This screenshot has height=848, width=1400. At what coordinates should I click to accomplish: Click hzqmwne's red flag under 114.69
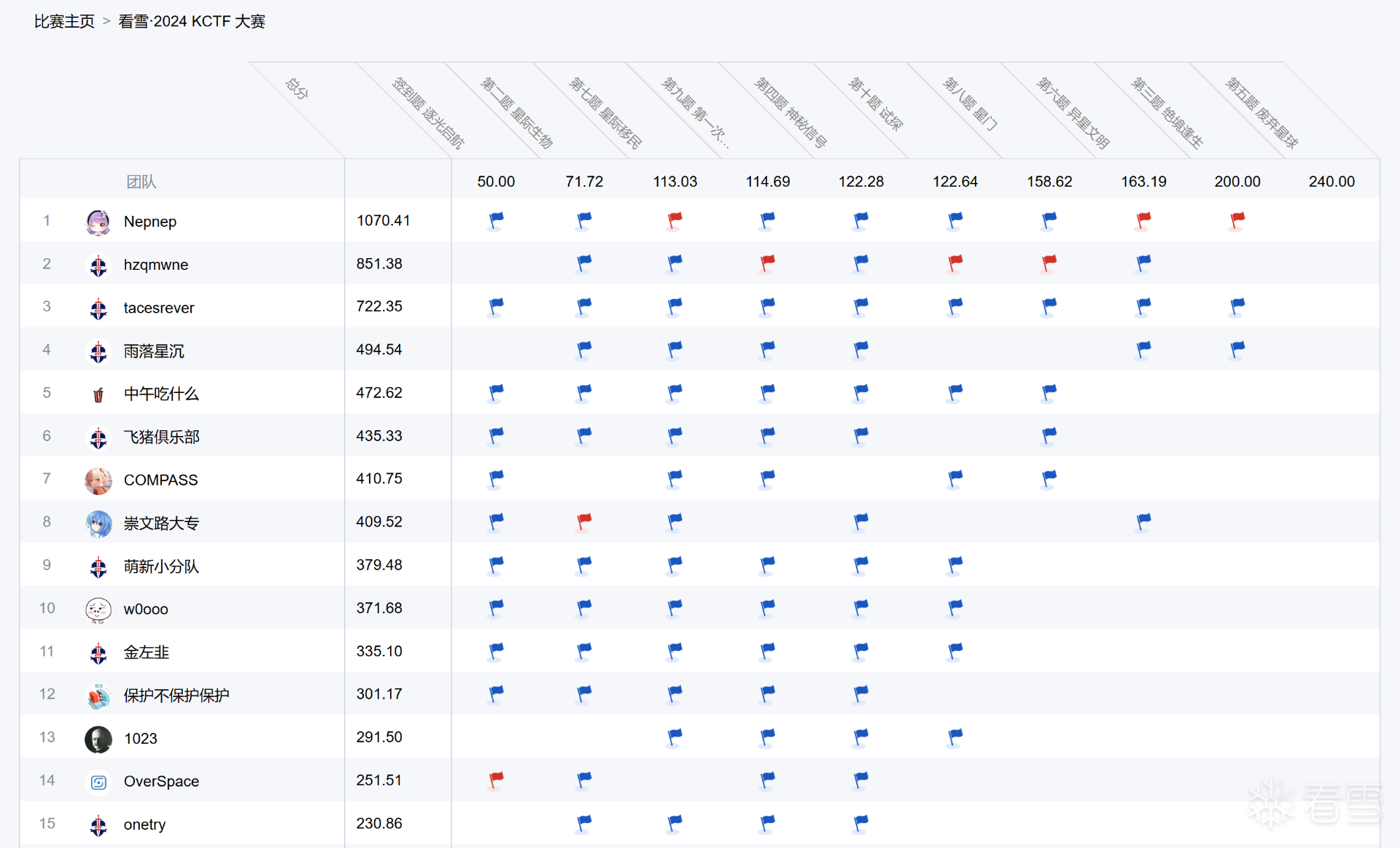pos(767,262)
